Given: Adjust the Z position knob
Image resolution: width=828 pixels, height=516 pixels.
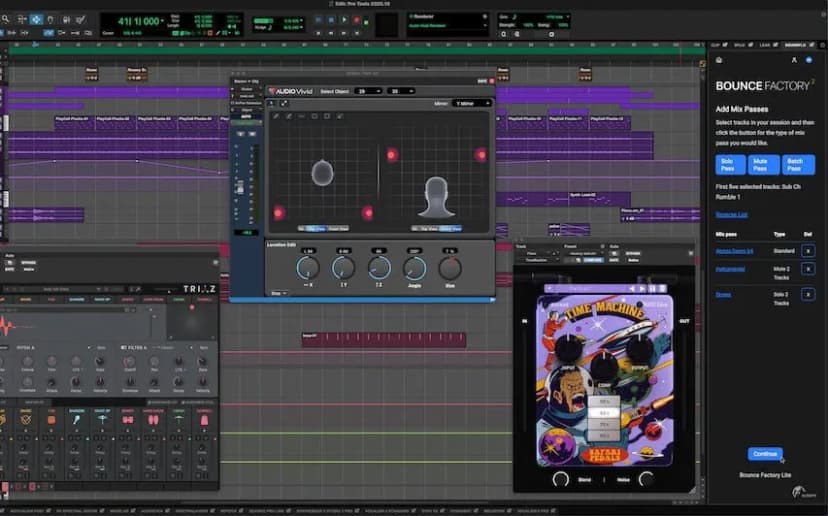Looking at the screenshot, I should (379, 268).
